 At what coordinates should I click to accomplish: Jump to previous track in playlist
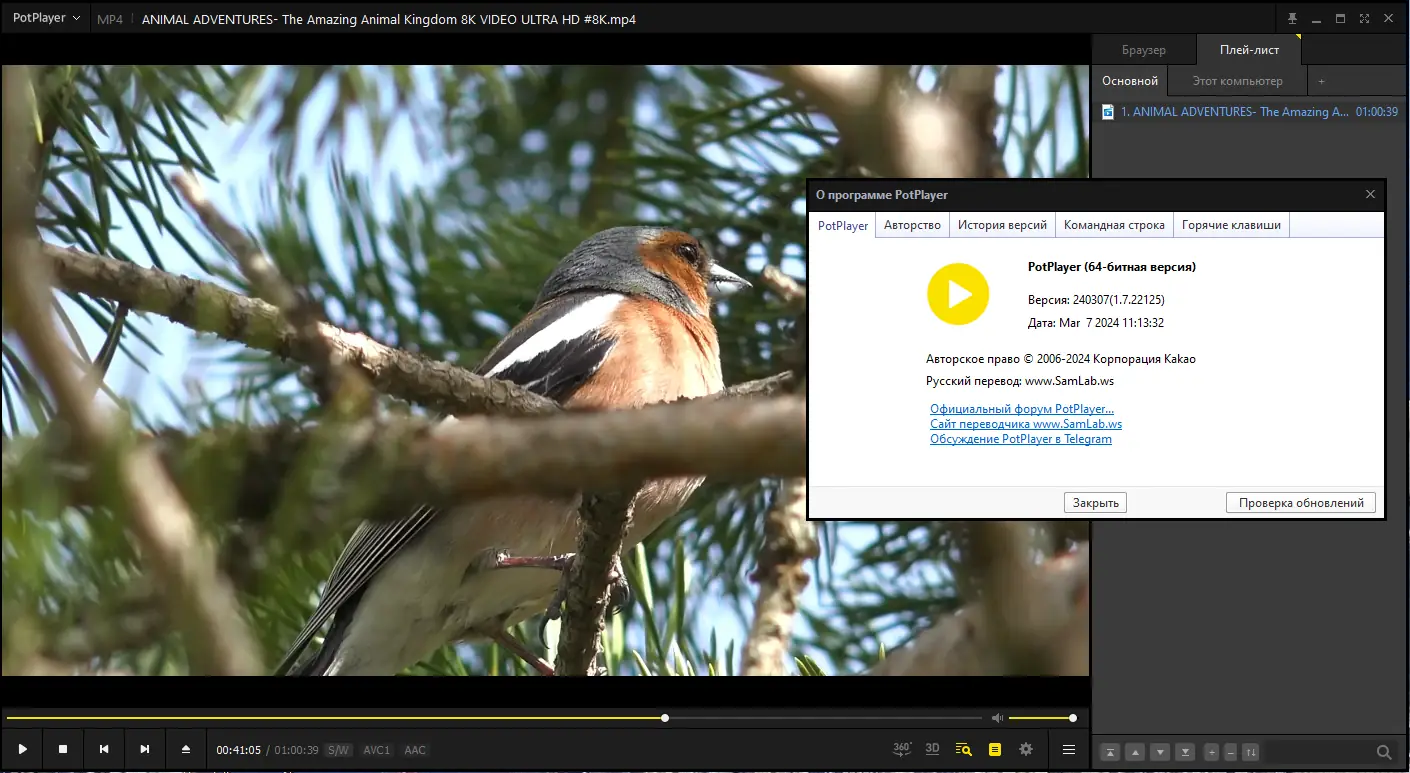pyautogui.click(x=104, y=749)
